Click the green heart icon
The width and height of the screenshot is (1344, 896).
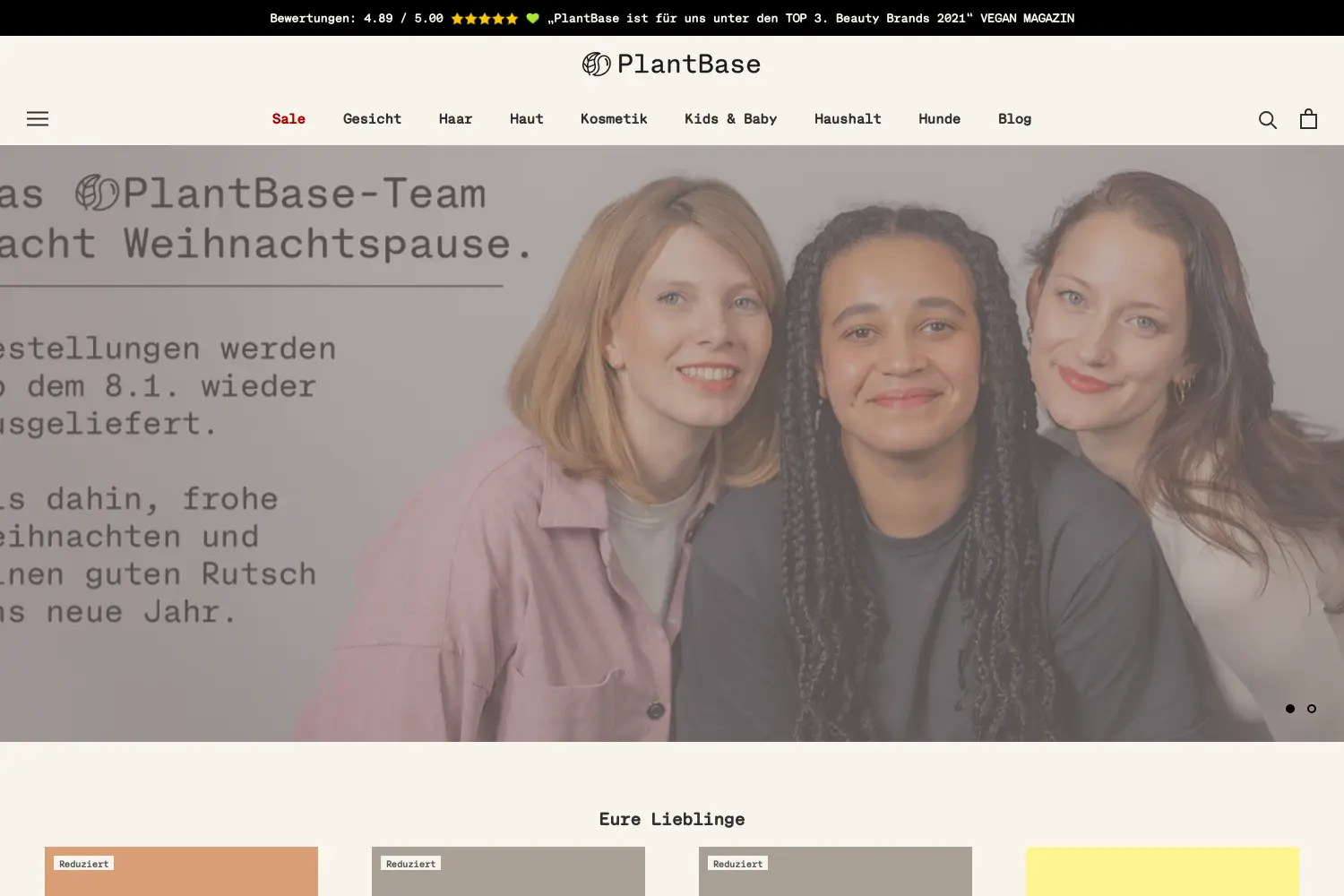coord(532,18)
